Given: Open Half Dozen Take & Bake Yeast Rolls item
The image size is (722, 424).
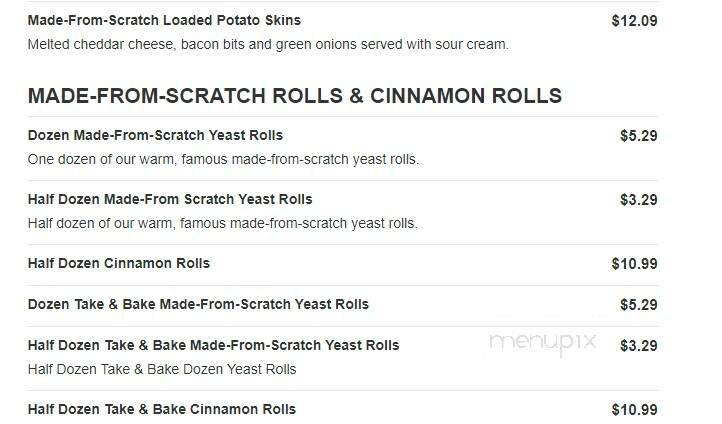Looking at the screenshot, I should [214, 345].
